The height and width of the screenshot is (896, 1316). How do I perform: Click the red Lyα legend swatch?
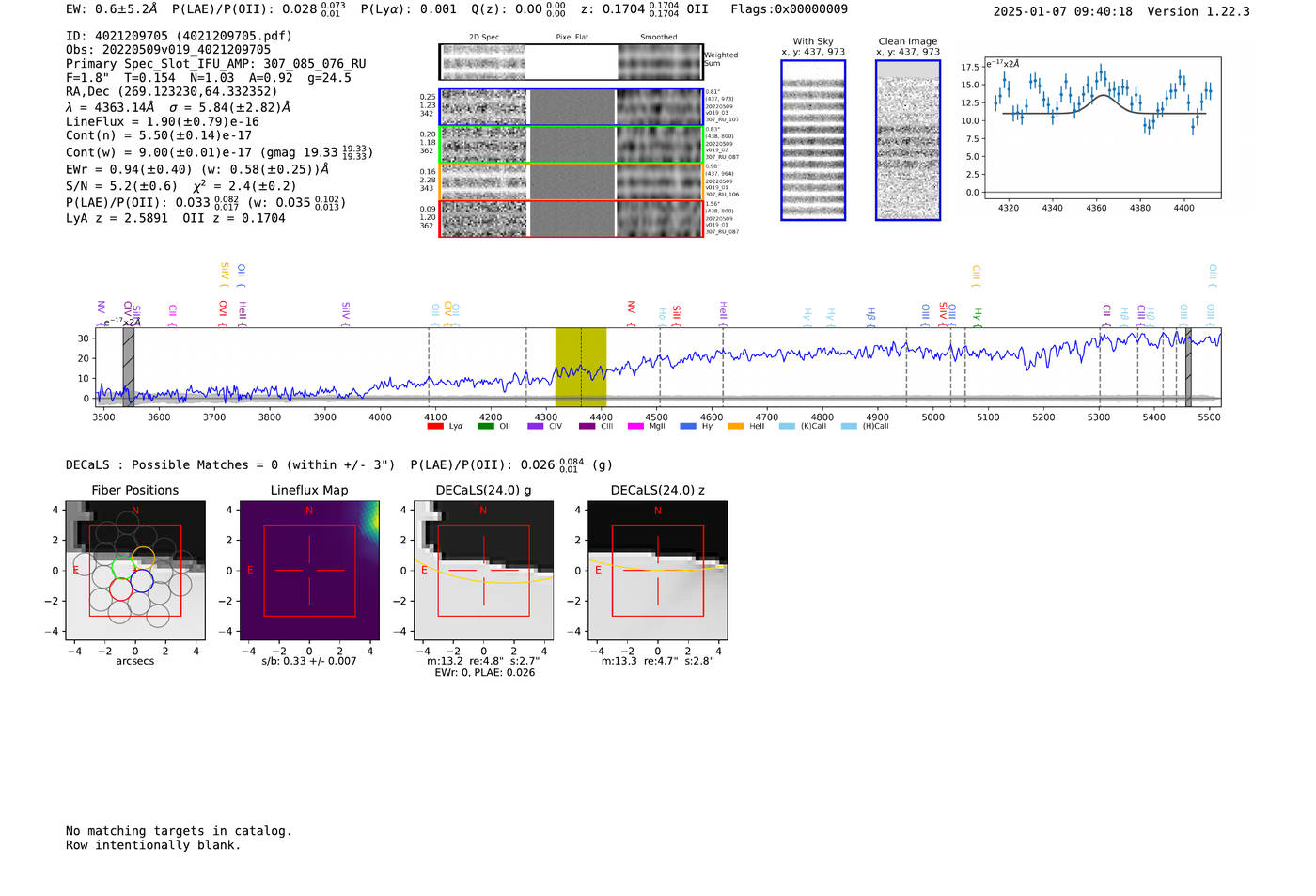(x=434, y=426)
